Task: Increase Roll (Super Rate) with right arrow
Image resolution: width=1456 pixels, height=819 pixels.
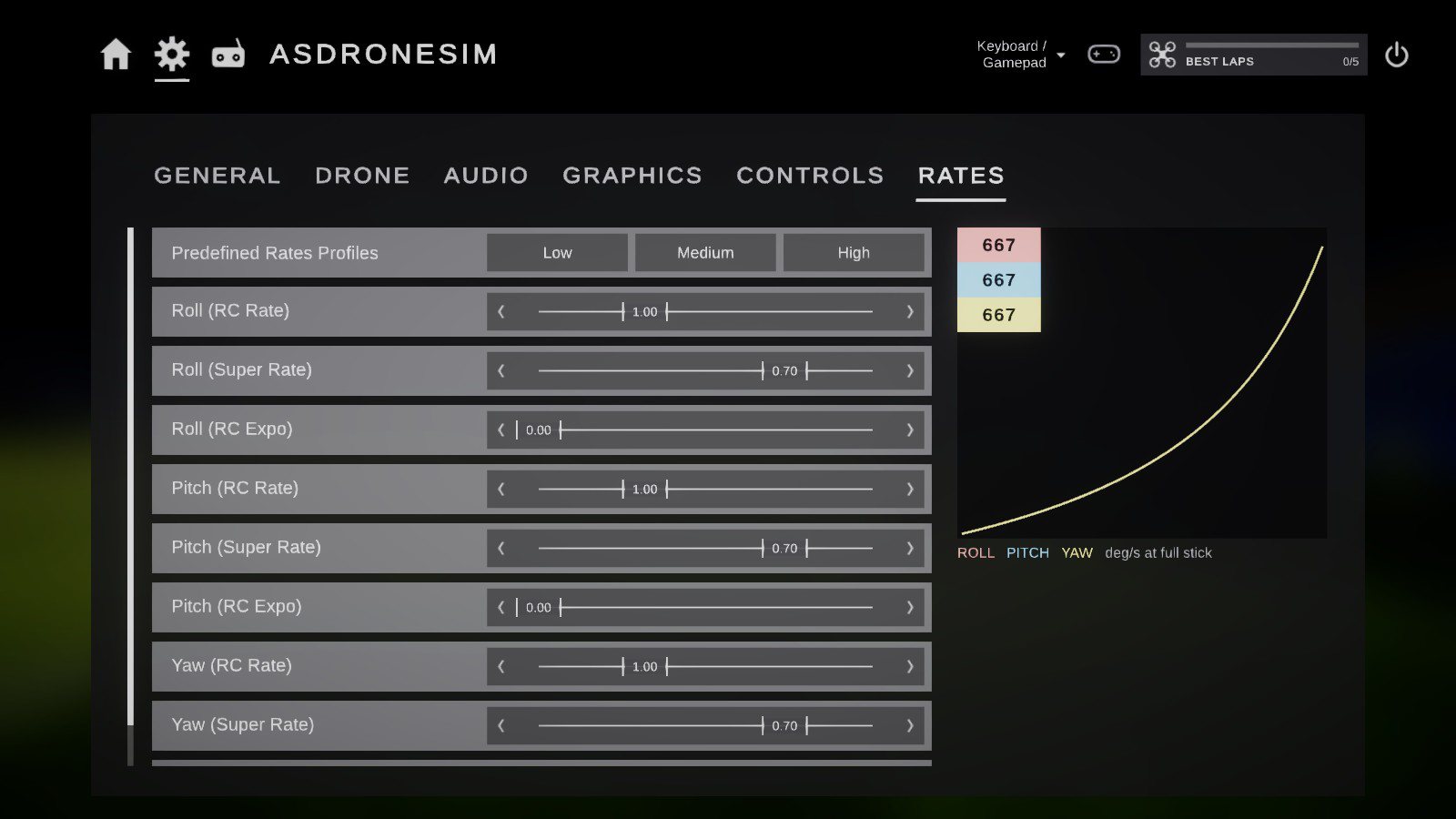Action: click(x=909, y=371)
